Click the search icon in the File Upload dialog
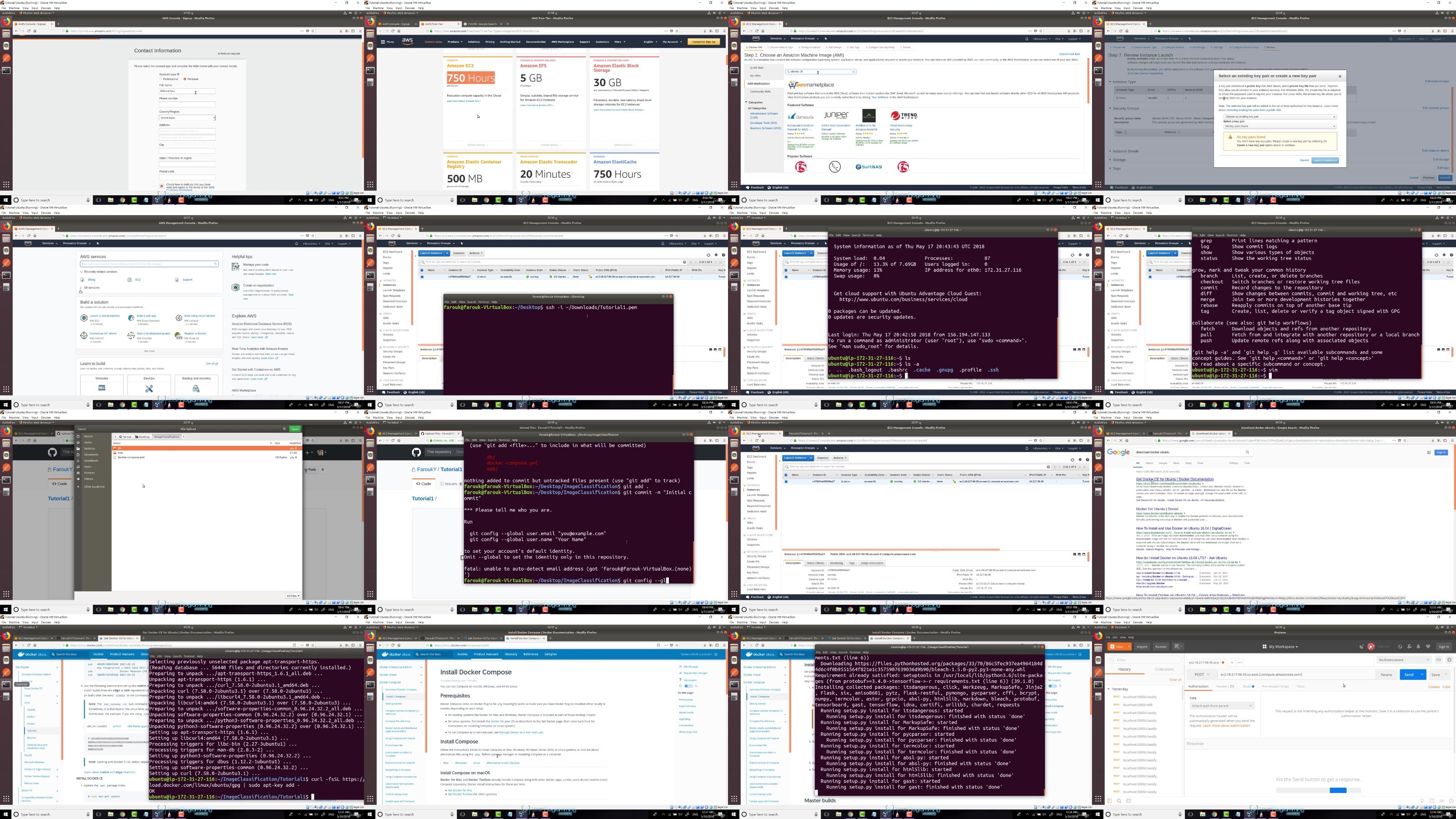Screen dimensions: 1456x819 click(284, 429)
